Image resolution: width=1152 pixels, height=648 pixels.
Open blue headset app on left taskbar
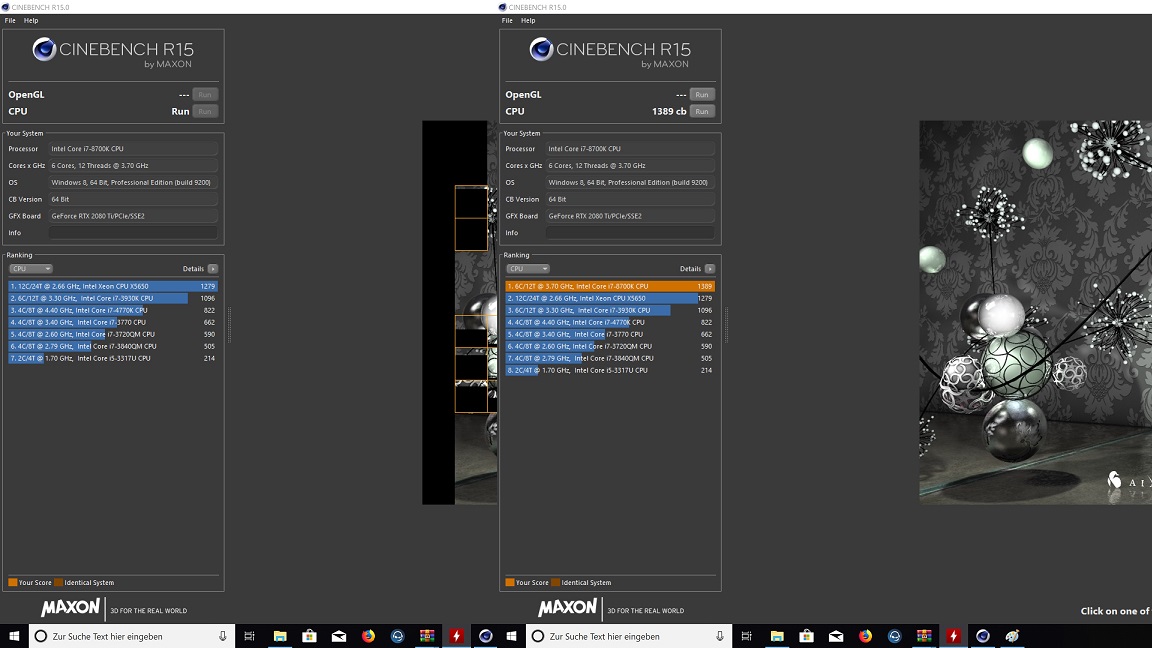(x=397, y=636)
